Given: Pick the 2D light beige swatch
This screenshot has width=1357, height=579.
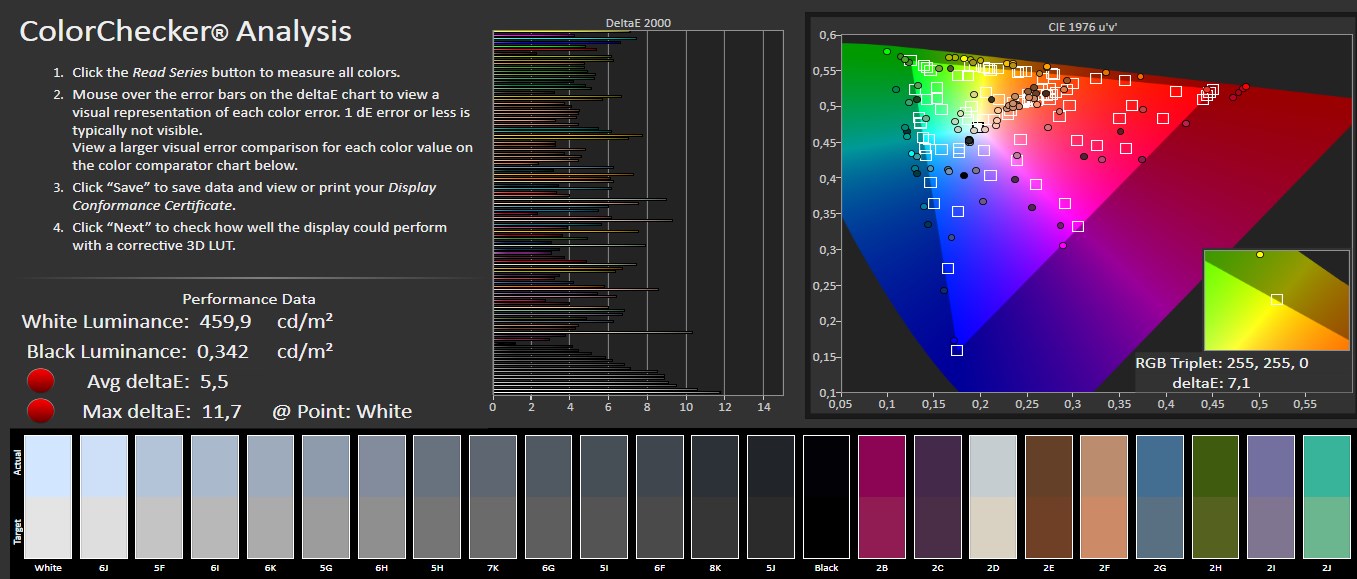Looking at the screenshot, I should click(993, 496).
